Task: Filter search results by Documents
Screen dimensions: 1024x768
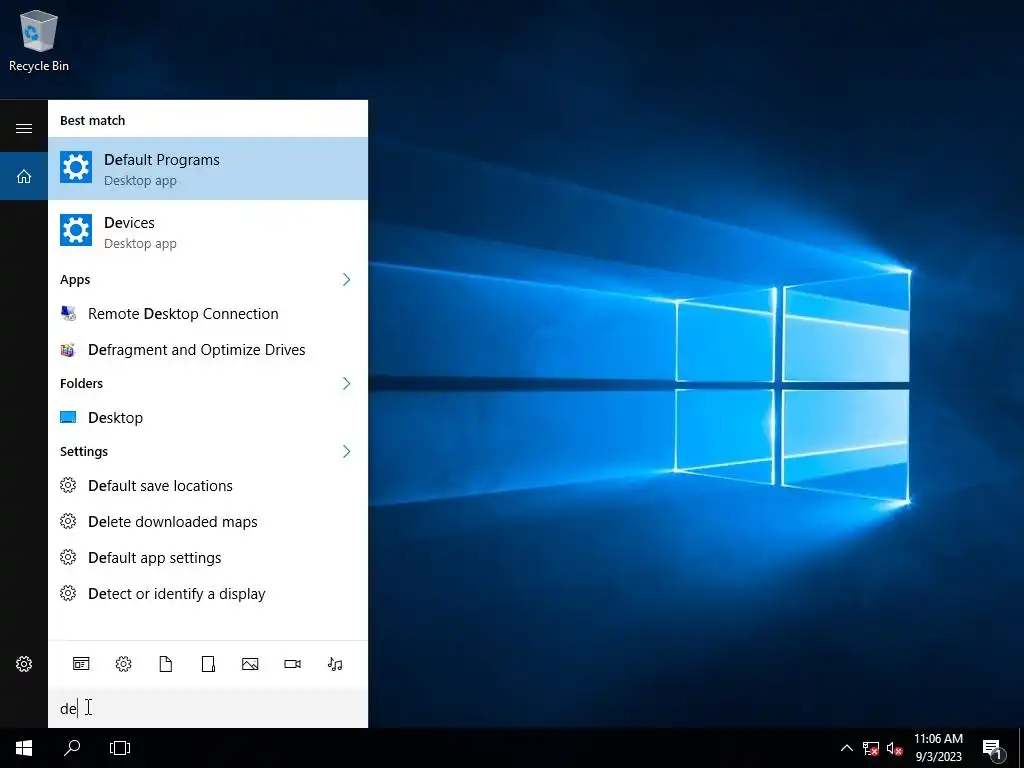Action: coord(166,664)
